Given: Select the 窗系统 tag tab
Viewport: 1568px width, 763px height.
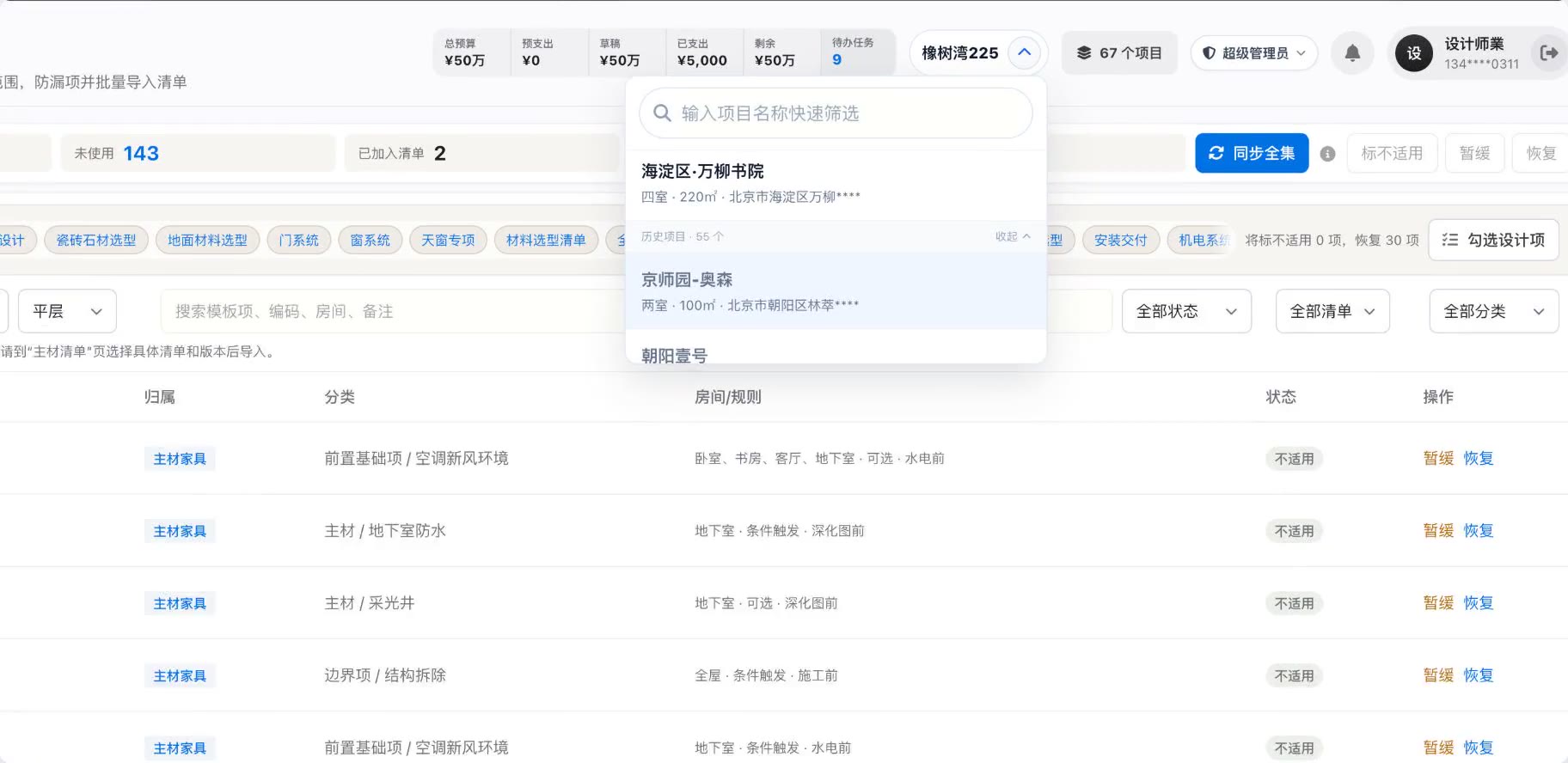Looking at the screenshot, I should 370,241.
